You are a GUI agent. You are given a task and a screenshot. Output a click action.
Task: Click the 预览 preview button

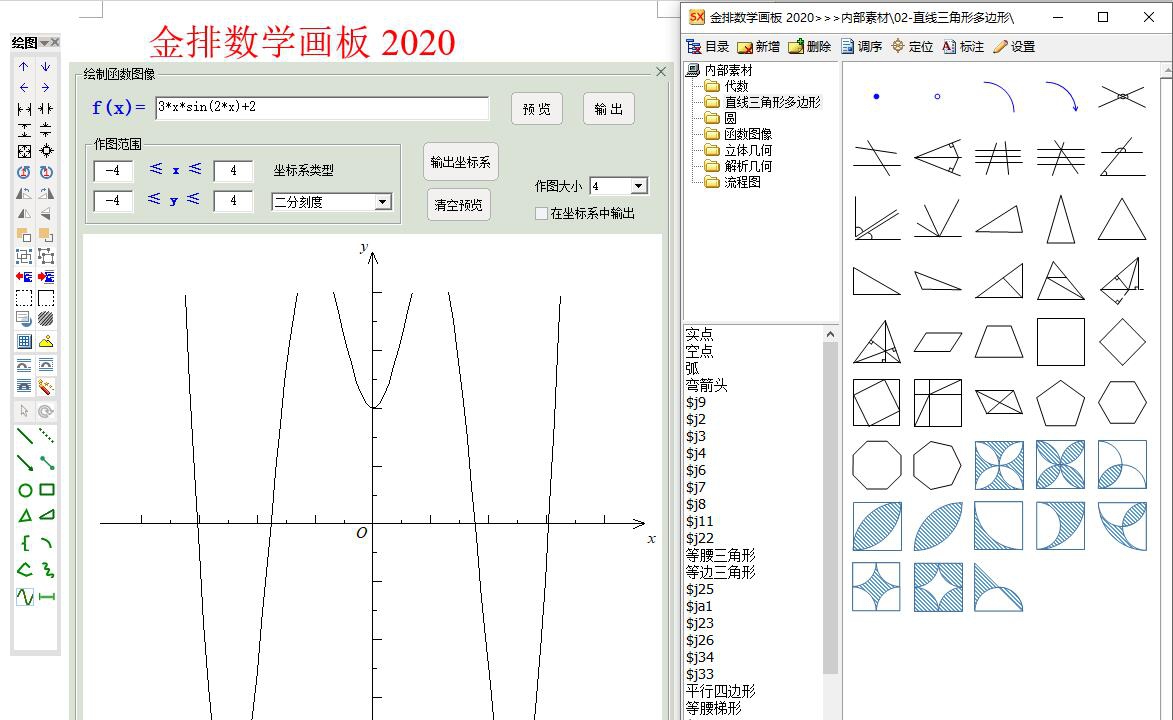pos(537,109)
